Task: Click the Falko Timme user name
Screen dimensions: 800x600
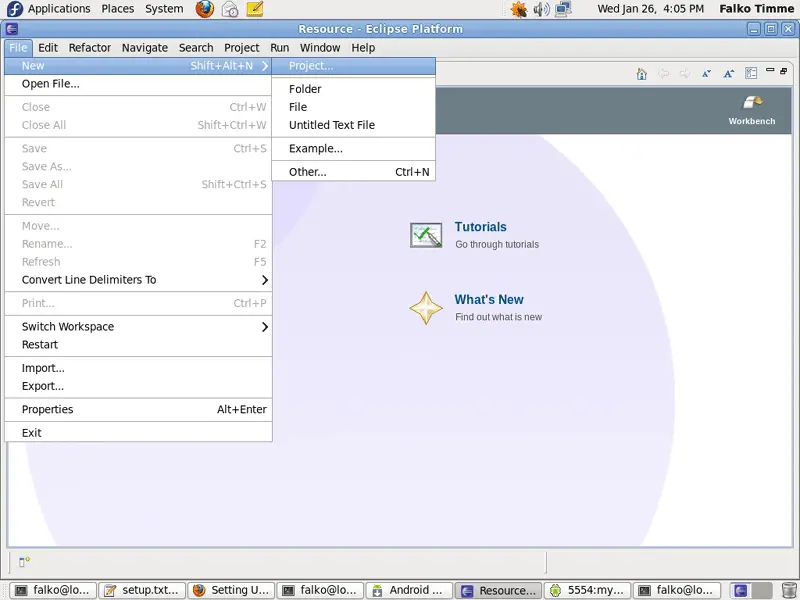Action: click(x=757, y=9)
